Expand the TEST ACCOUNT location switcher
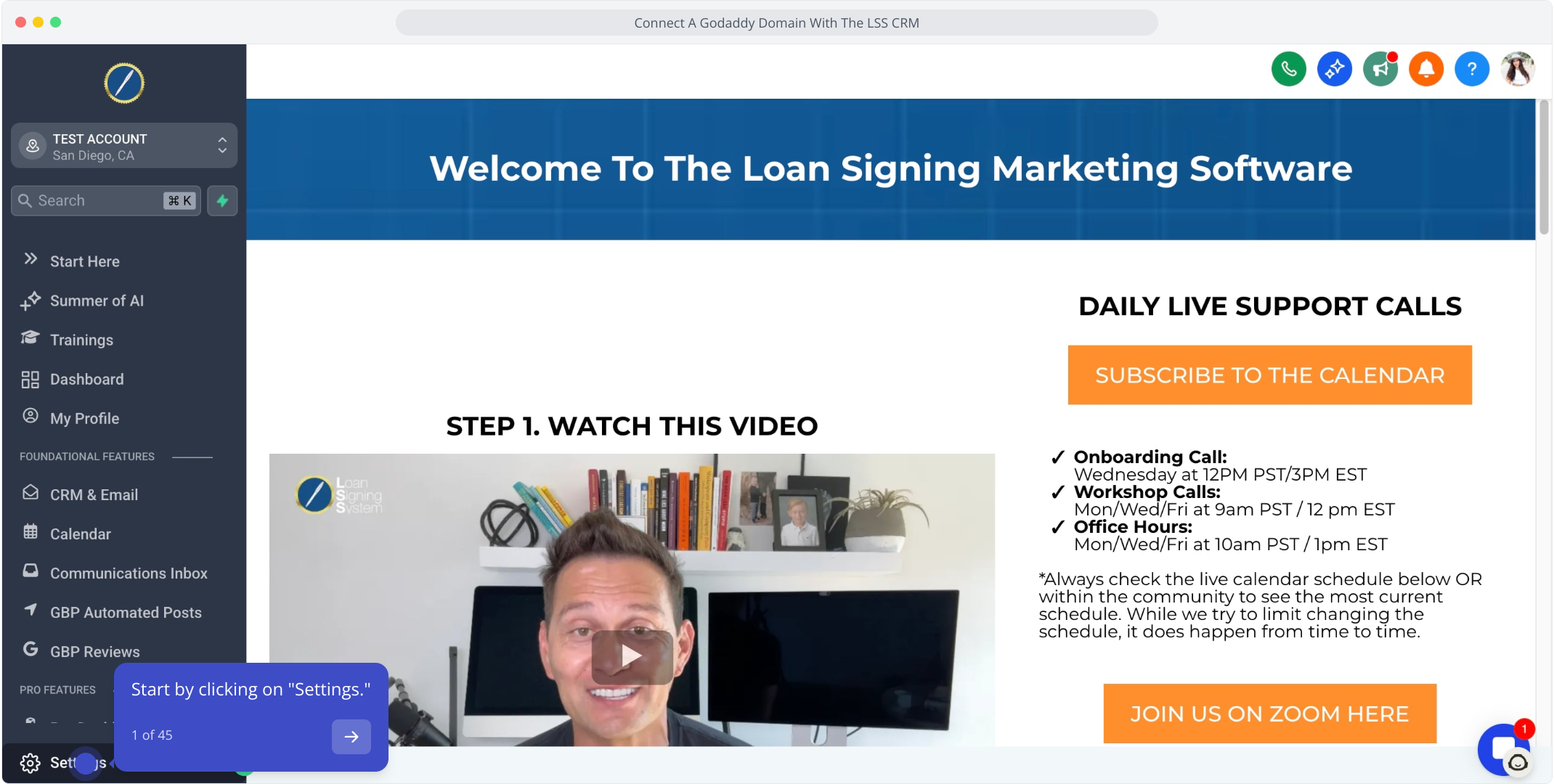The width and height of the screenshot is (1554, 784). click(x=124, y=146)
